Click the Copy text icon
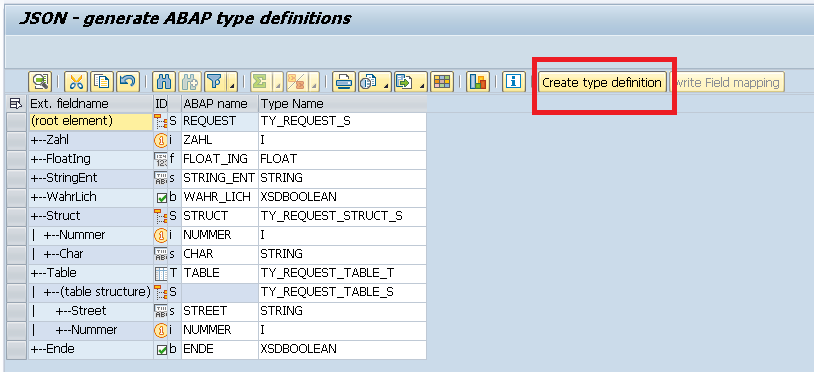The width and height of the screenshot is (814, 372). click(x=102, y=82)
